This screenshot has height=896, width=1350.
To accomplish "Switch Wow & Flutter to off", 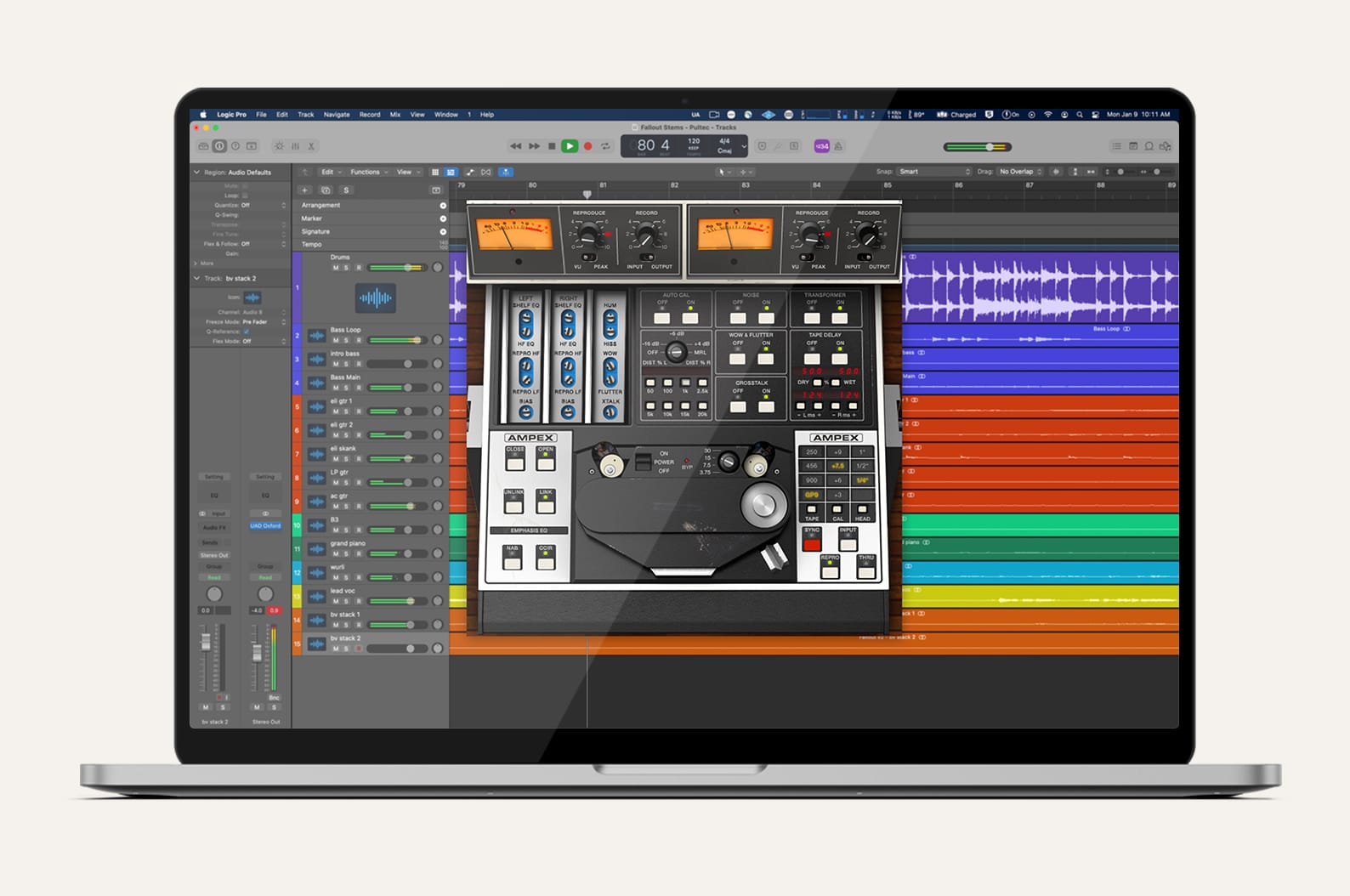I will tap(738, 359).
